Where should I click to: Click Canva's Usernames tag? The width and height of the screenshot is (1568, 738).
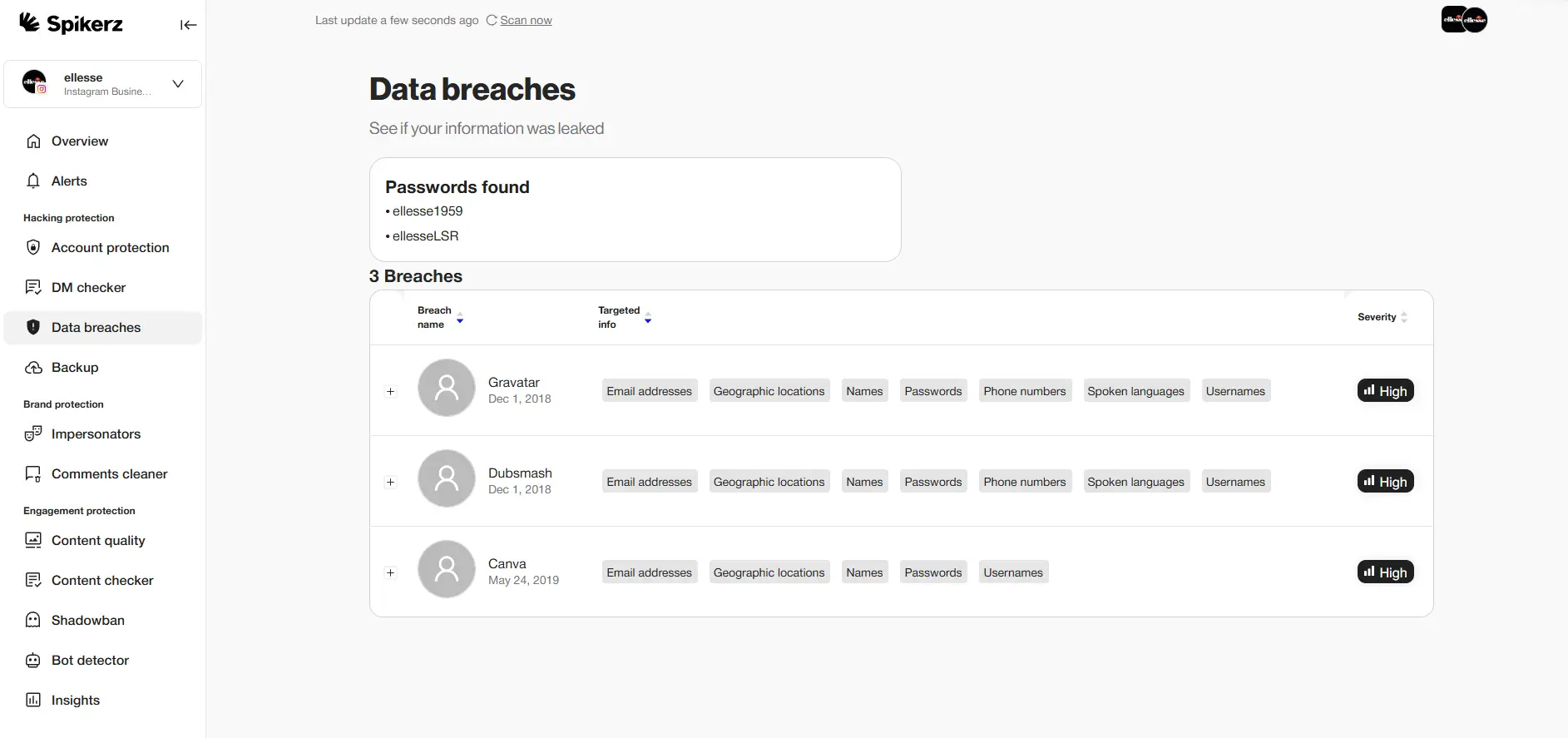click(1013, 572)
